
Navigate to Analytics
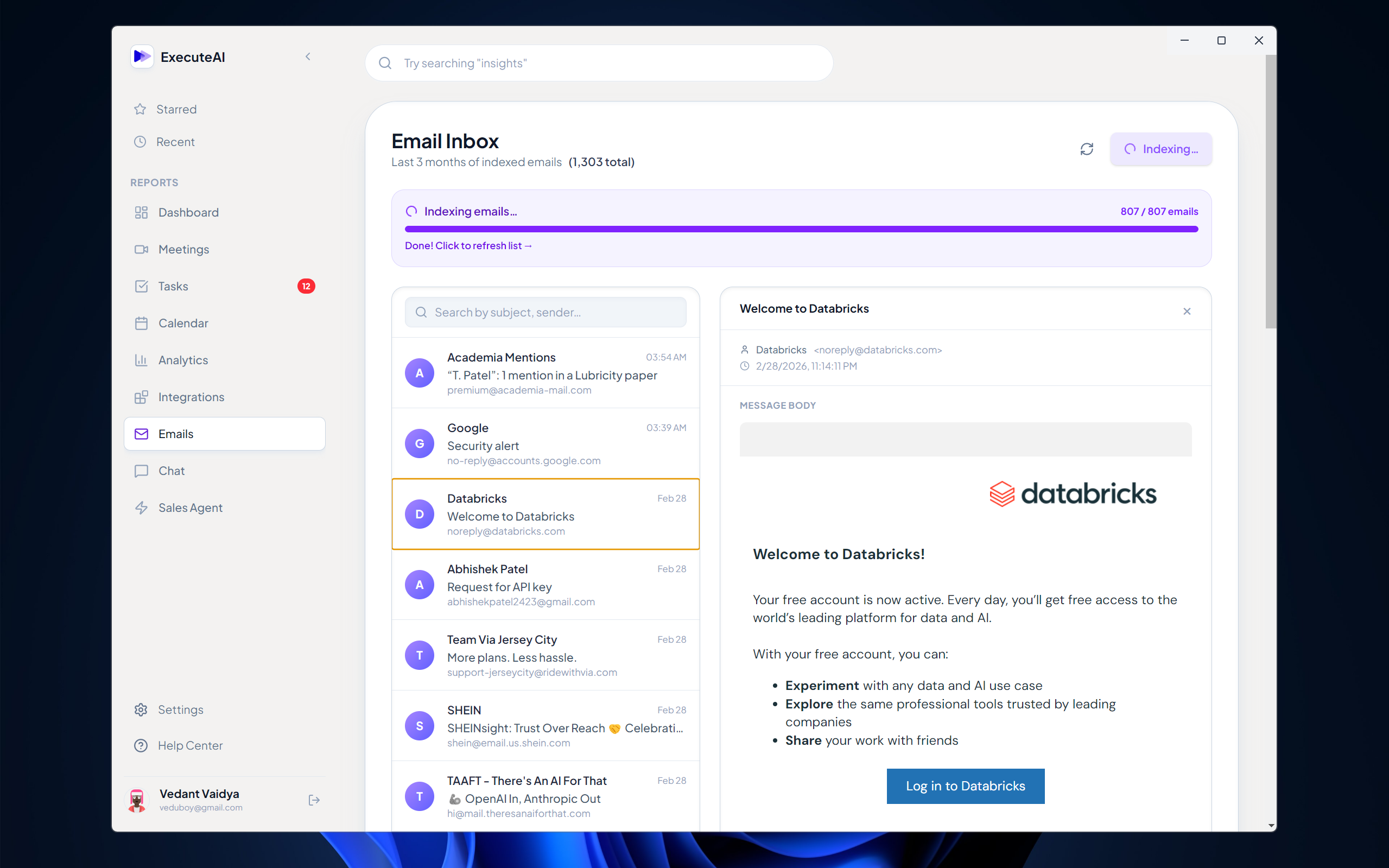(x=183, y=360)
